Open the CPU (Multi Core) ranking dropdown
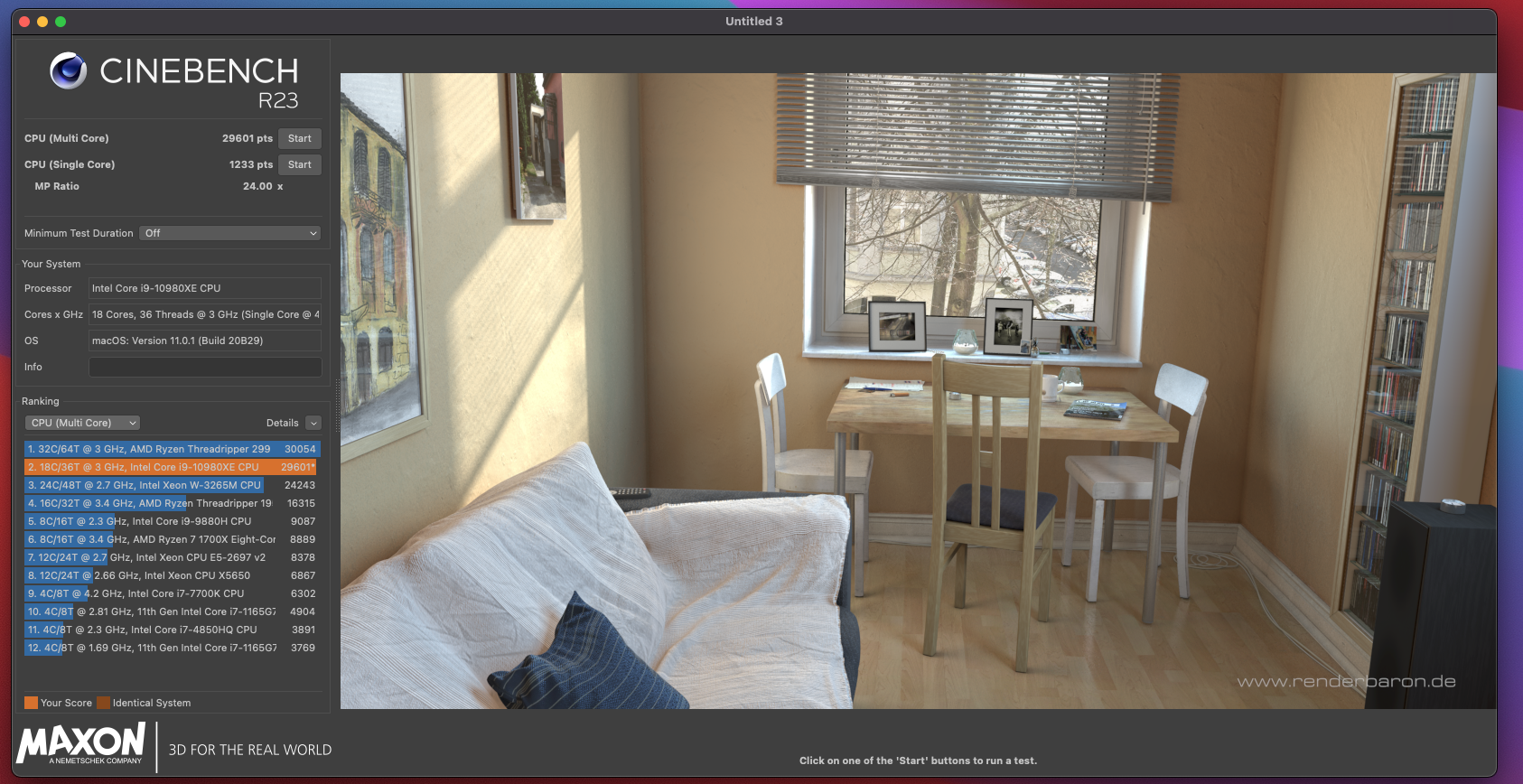The image size is (1523, 784). point(82,423)
